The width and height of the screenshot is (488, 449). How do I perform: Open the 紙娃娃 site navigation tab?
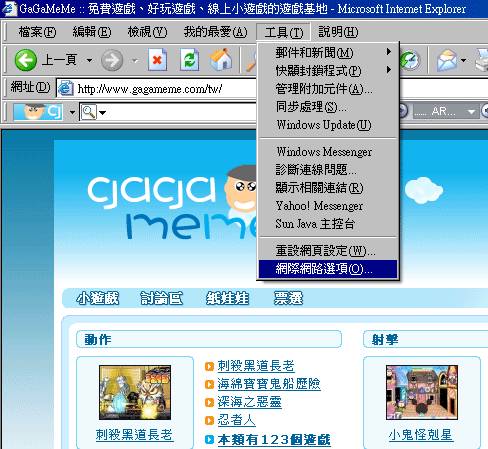(227, 298)
